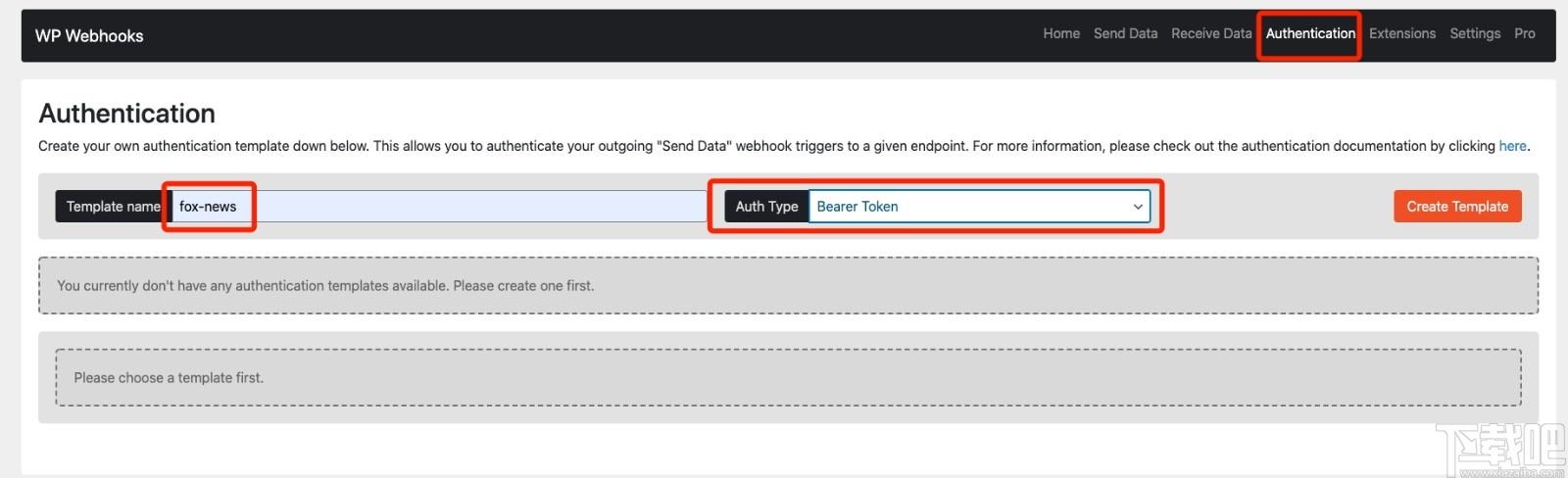Select the Authentication tab

[x=1310, y=33]
